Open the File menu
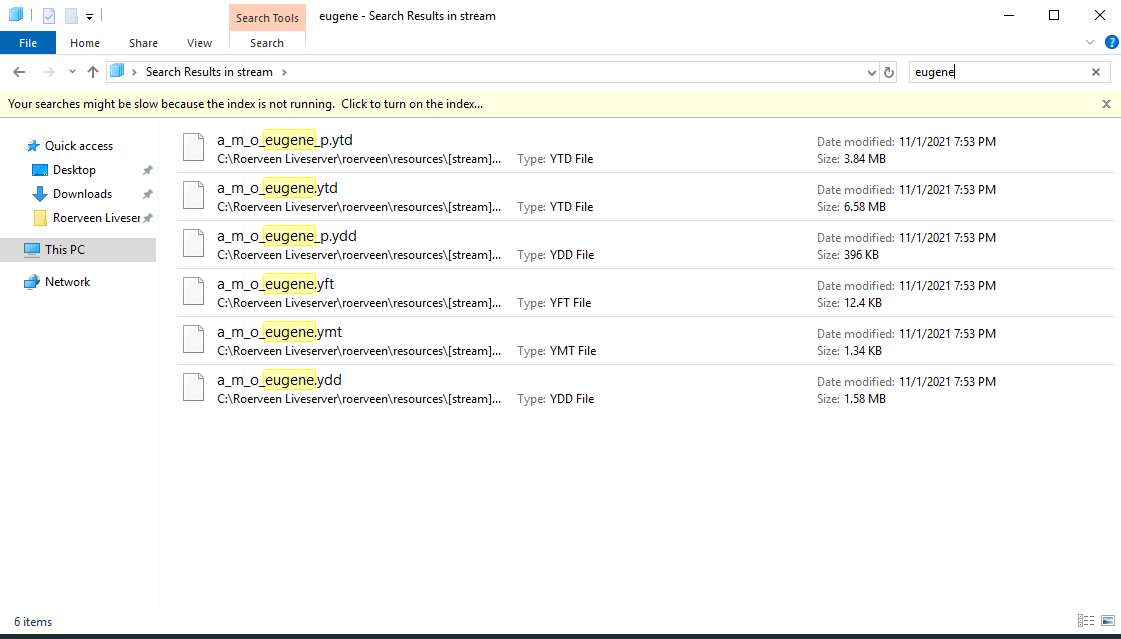 28,43
